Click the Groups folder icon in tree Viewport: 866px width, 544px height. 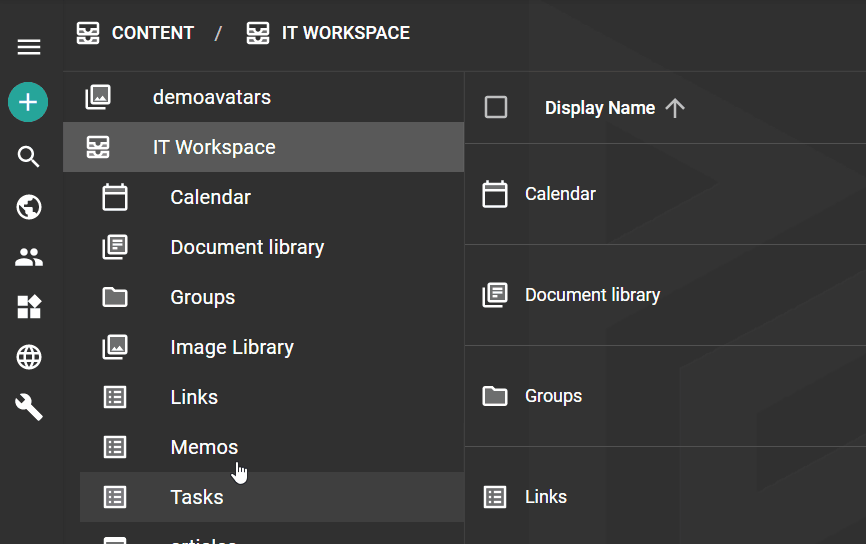(115, 297)
